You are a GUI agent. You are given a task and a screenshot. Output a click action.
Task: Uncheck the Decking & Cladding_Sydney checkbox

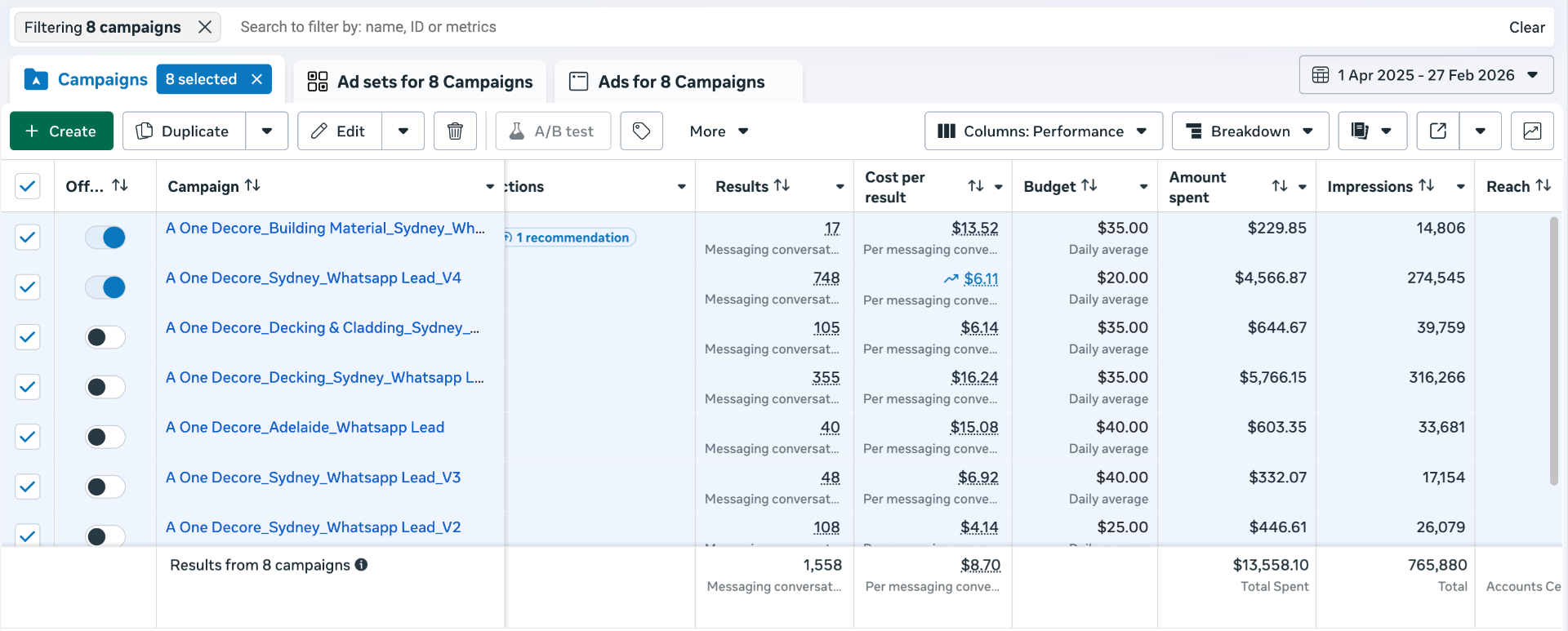[28, 337]
